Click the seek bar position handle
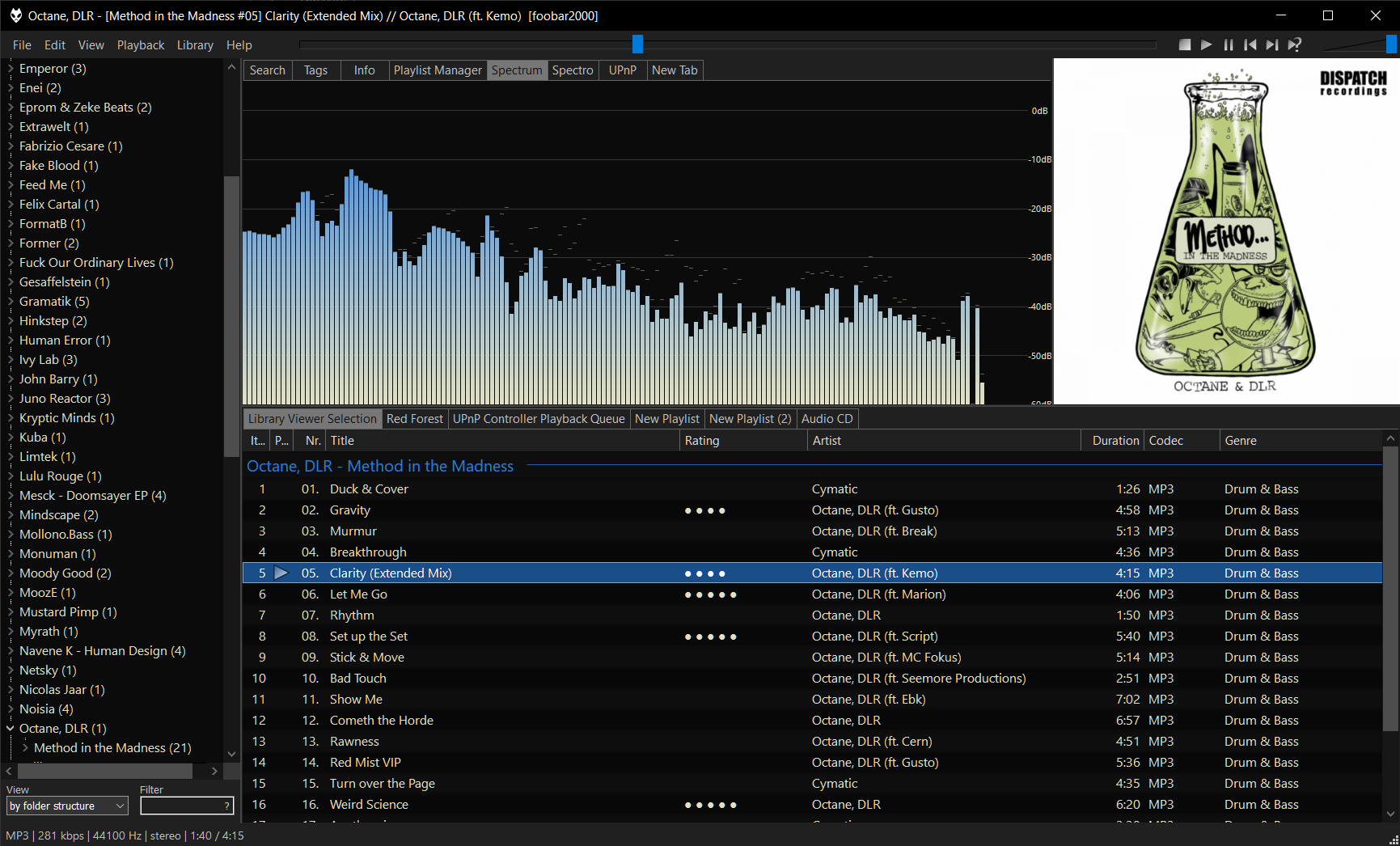Screen dimensions: 1400x846 tap(637, 44)
